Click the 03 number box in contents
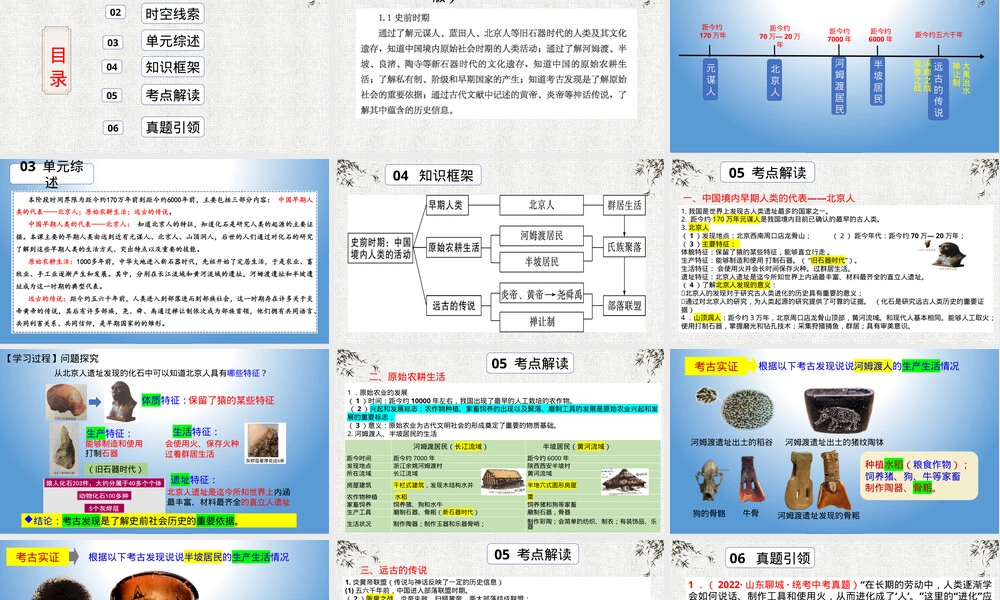Screen dimensions: 1000x600 point(113,42)
